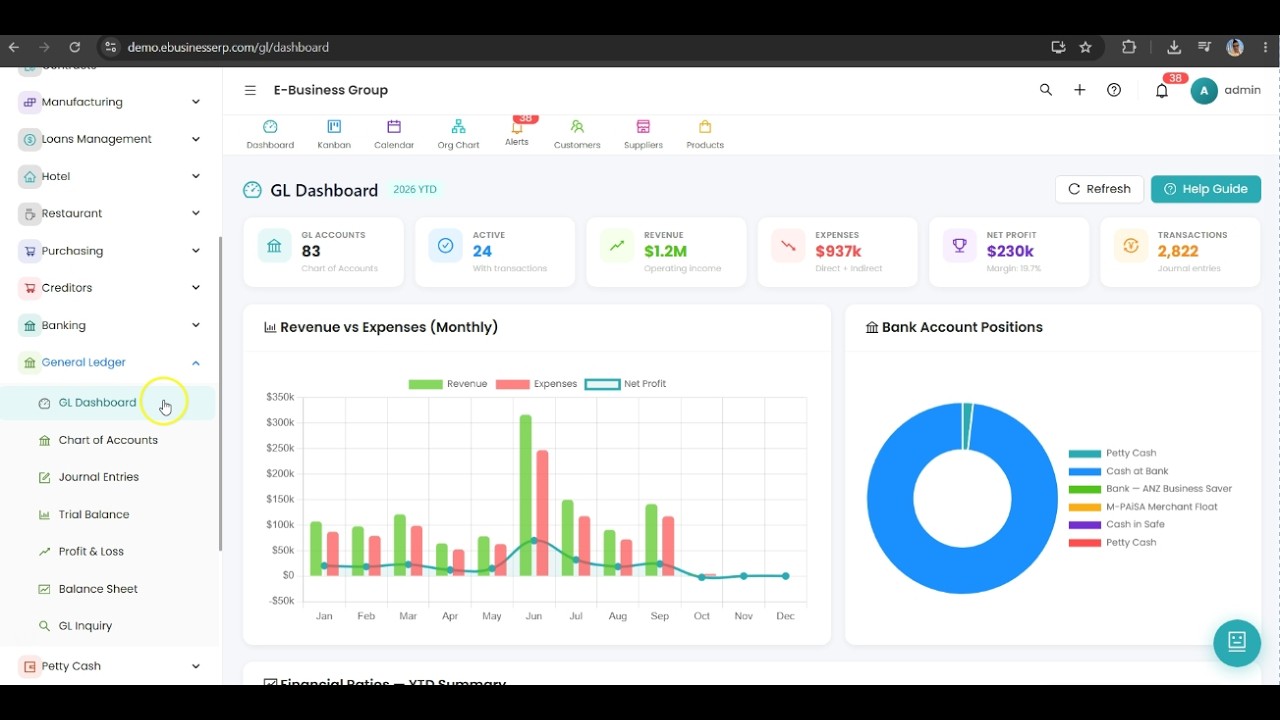Click the green ANZ Business Saver legend swatch
This screenshot has width=1280, height=720.
click(x=1084, y=489)
